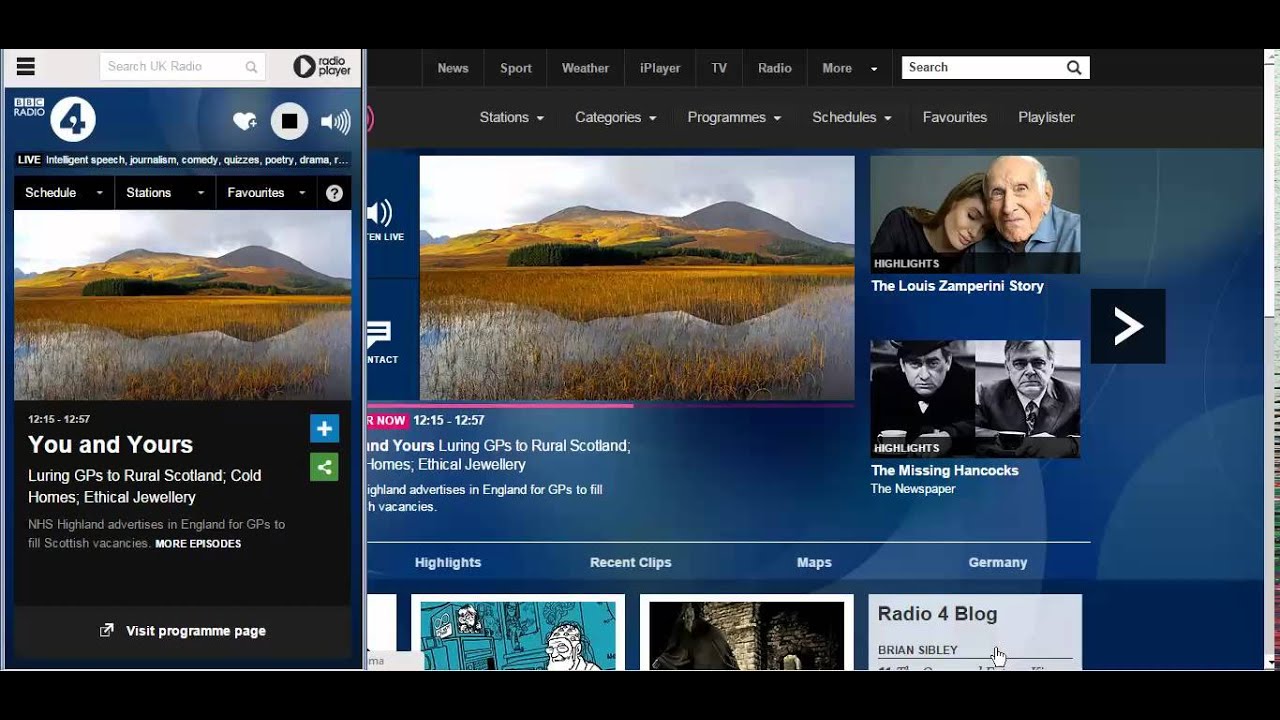The image size is (1280, 720).
Task: Open The Missing Hancocks link
Action: [945, 470]
